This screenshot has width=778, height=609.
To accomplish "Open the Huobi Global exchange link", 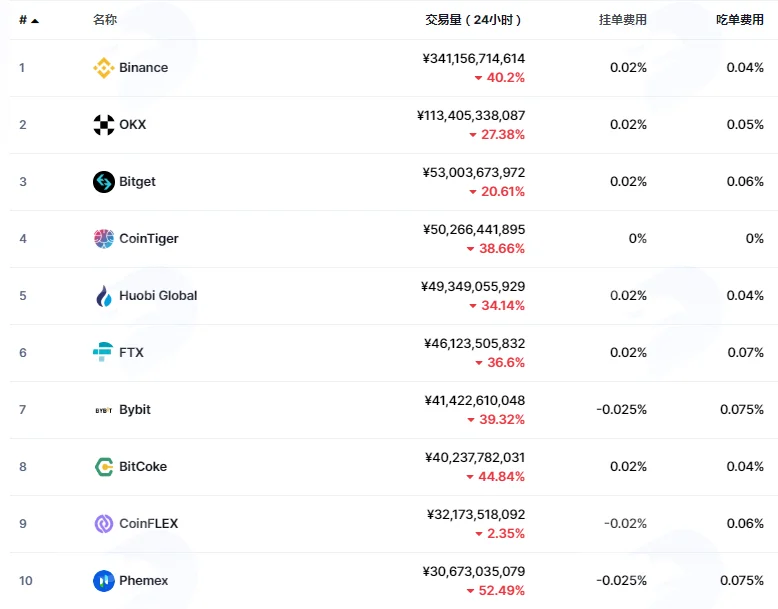I will [158, 296].
